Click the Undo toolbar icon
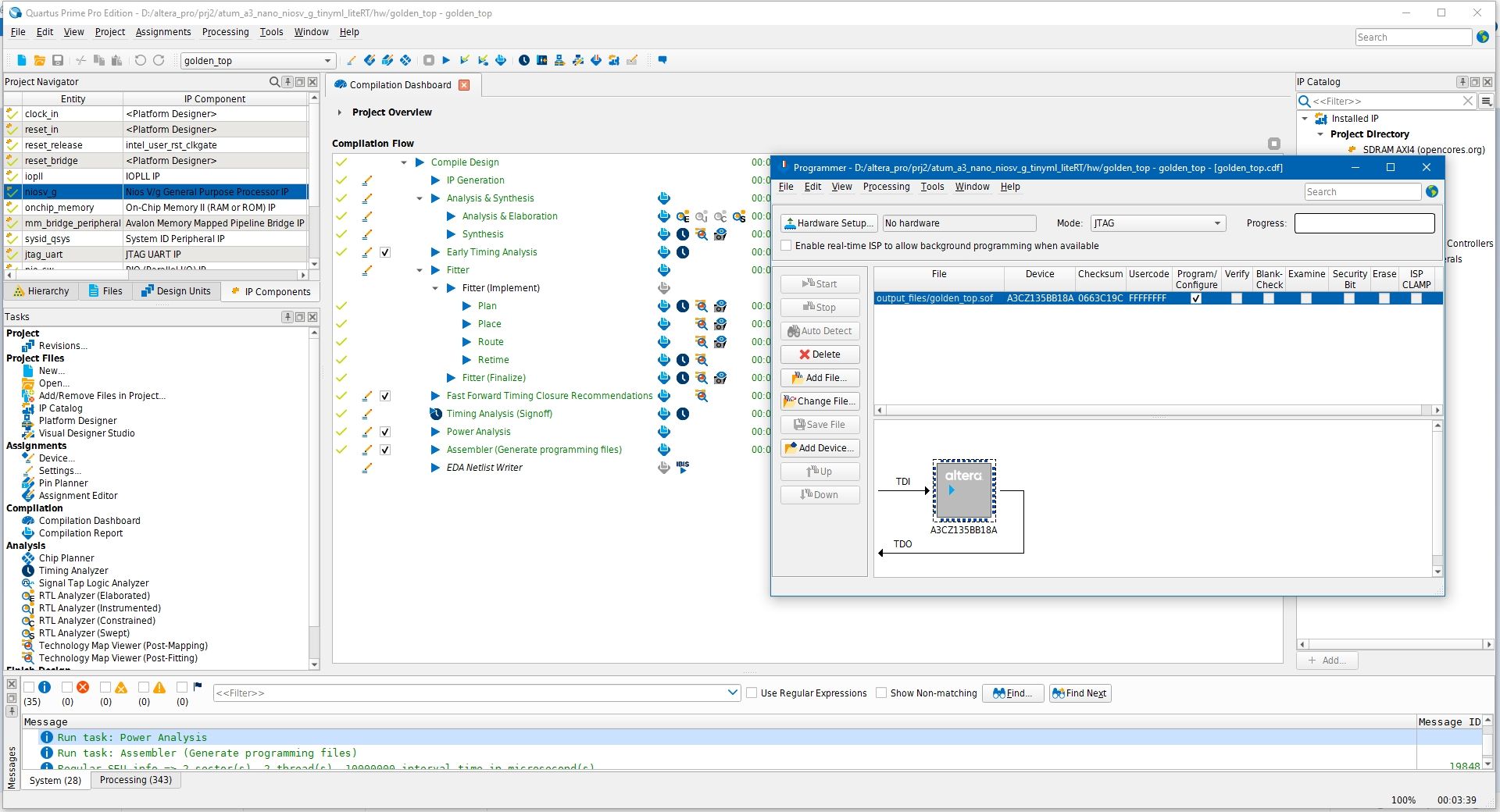The height and width of the screenshot is (812, 1500). pyautogui.click(x=140, y=60)
